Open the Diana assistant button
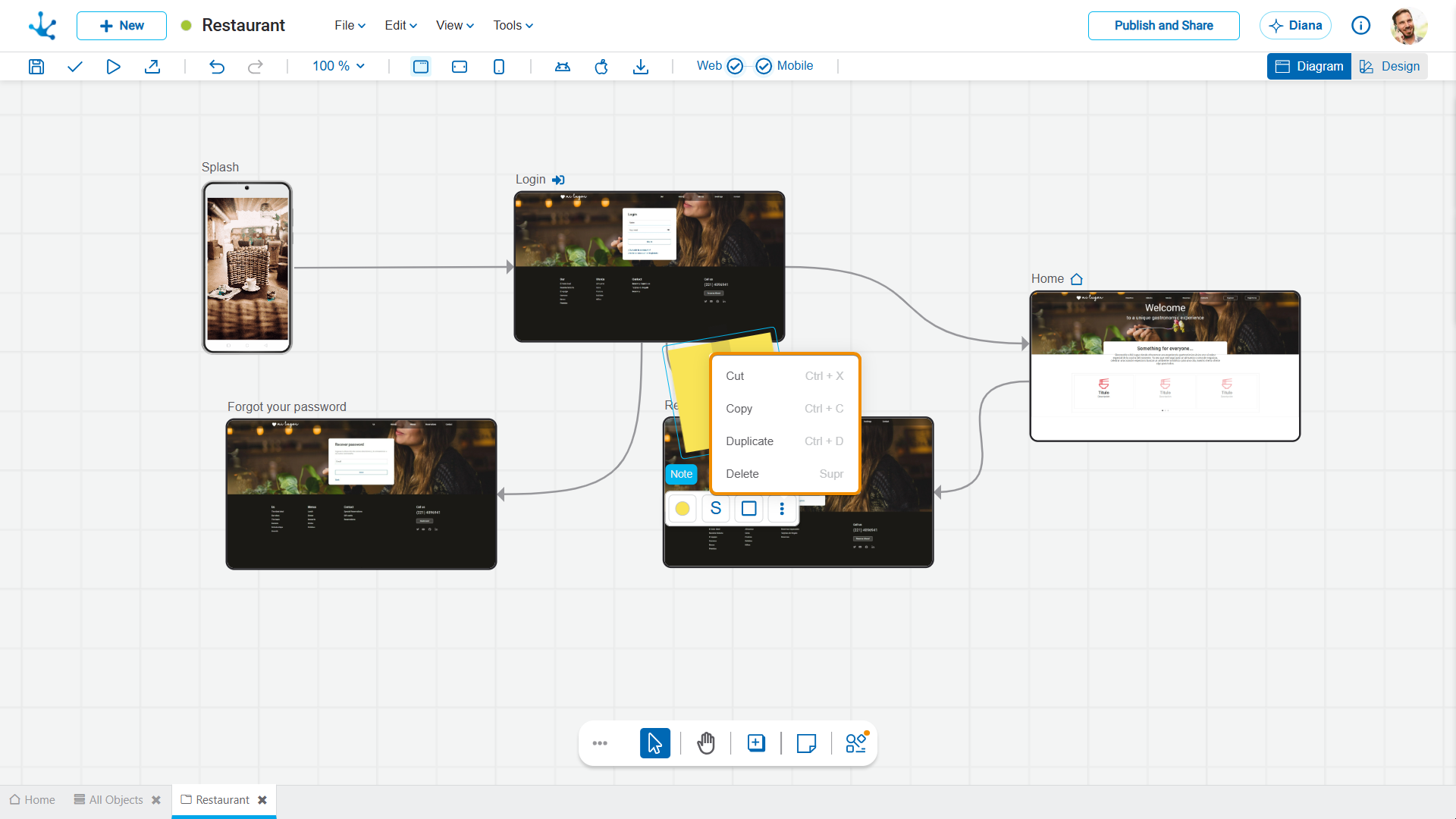Screen dimensions: 1456x819 click(1295, 26)
